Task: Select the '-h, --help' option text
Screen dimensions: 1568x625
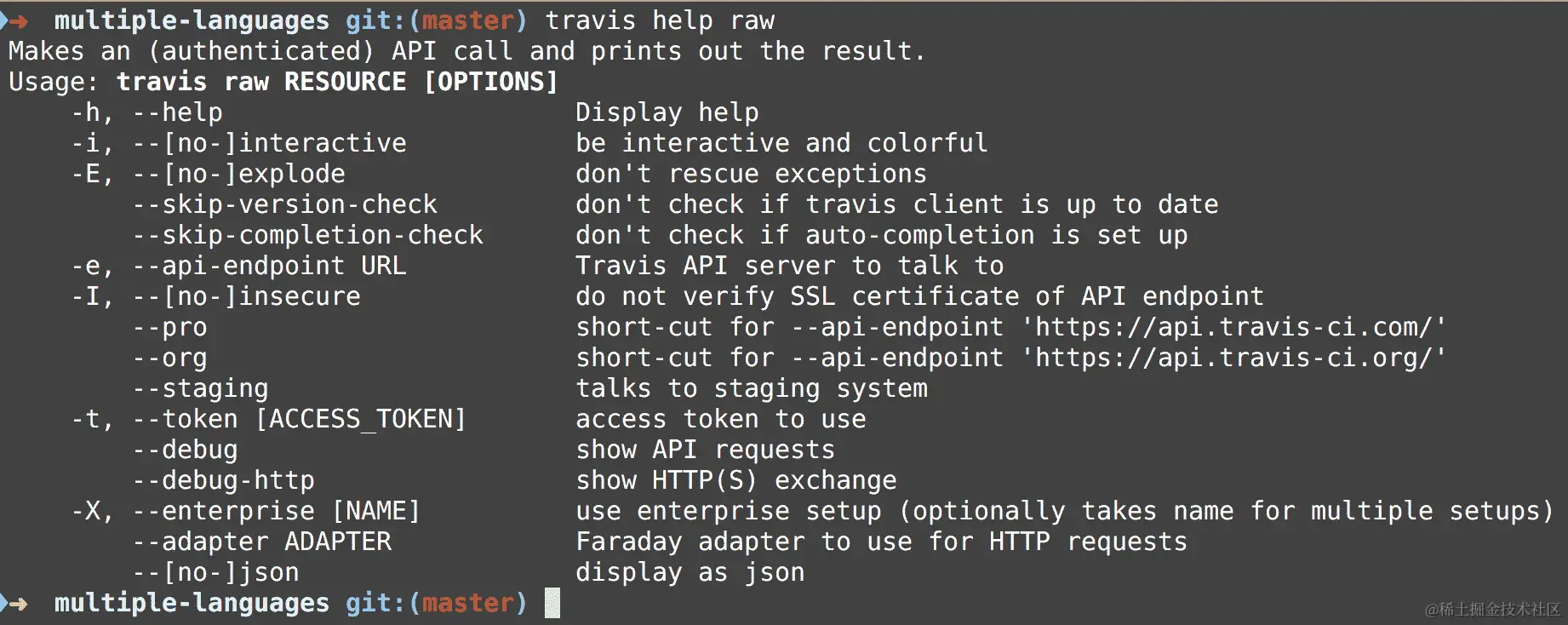Action: [x=147, y=112]
